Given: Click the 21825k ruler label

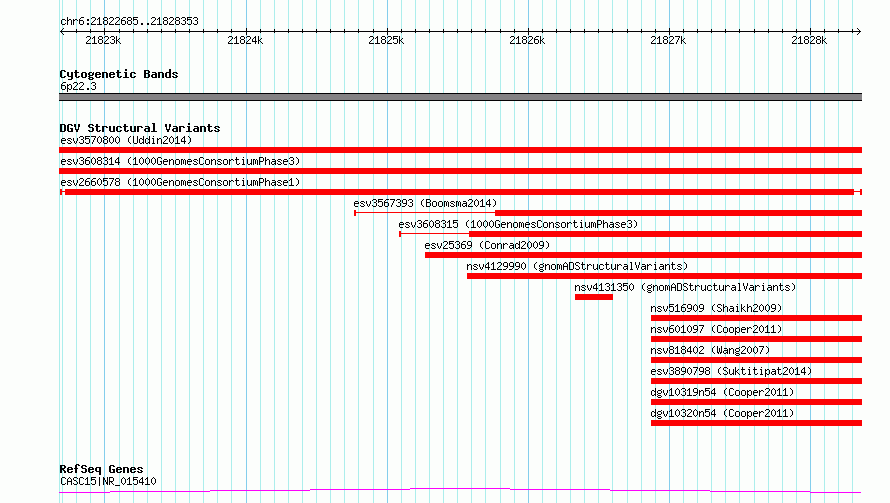Looking at the screenshot, I should [386, 40].
